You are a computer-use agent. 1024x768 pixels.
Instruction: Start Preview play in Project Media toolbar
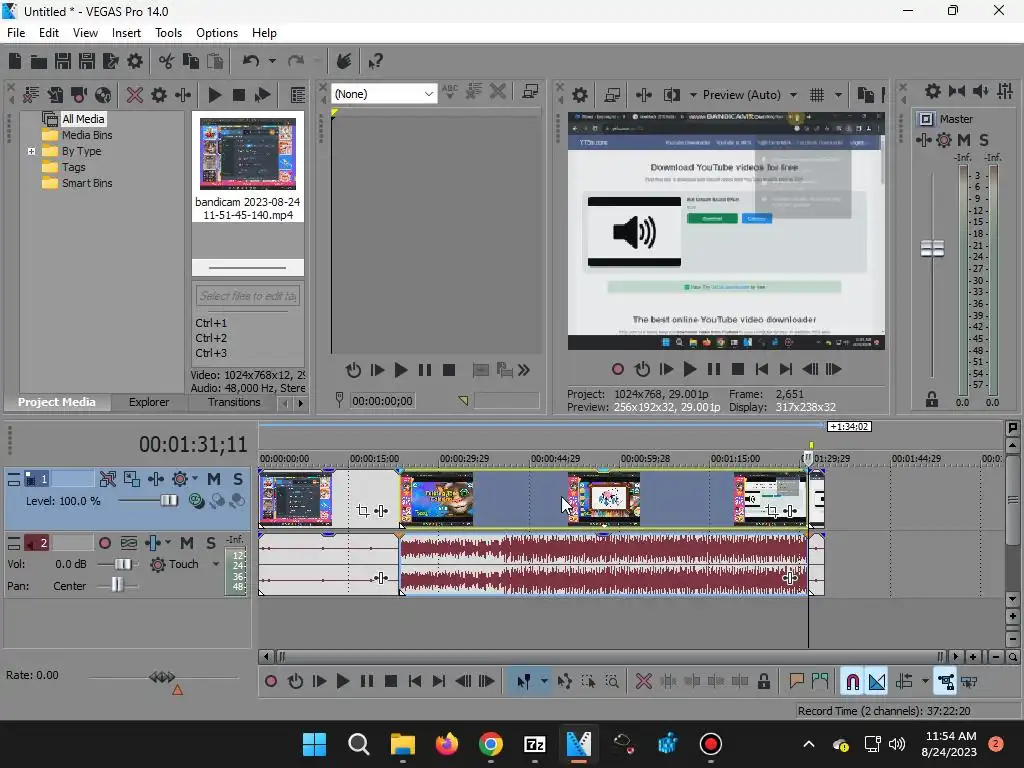tap(214, 95)
